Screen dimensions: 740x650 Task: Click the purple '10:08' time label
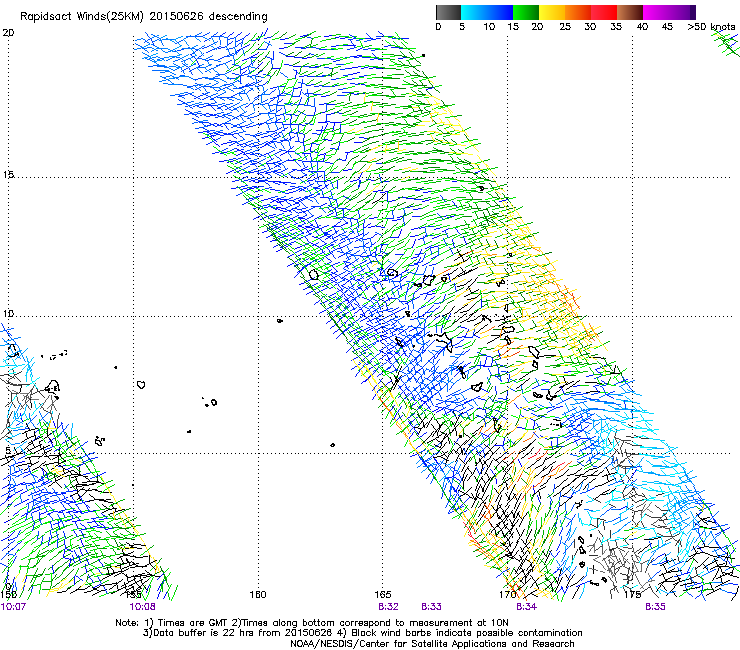pos(143,607)
